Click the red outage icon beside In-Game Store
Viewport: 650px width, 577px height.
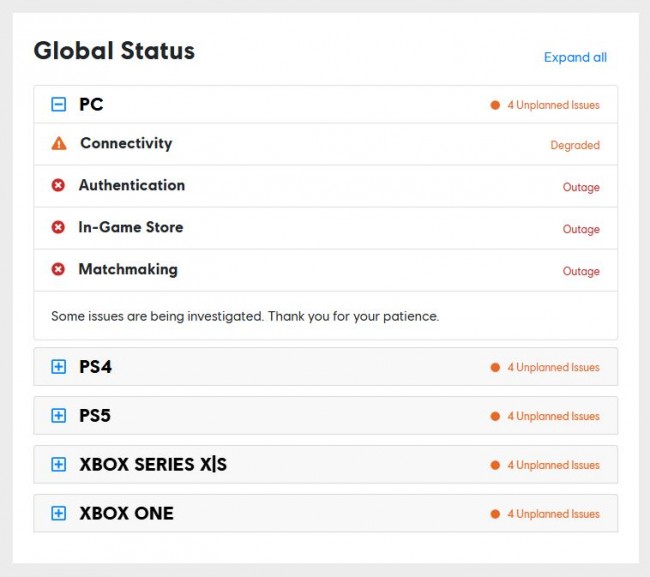pyautogui.click(x=58, y=228)
